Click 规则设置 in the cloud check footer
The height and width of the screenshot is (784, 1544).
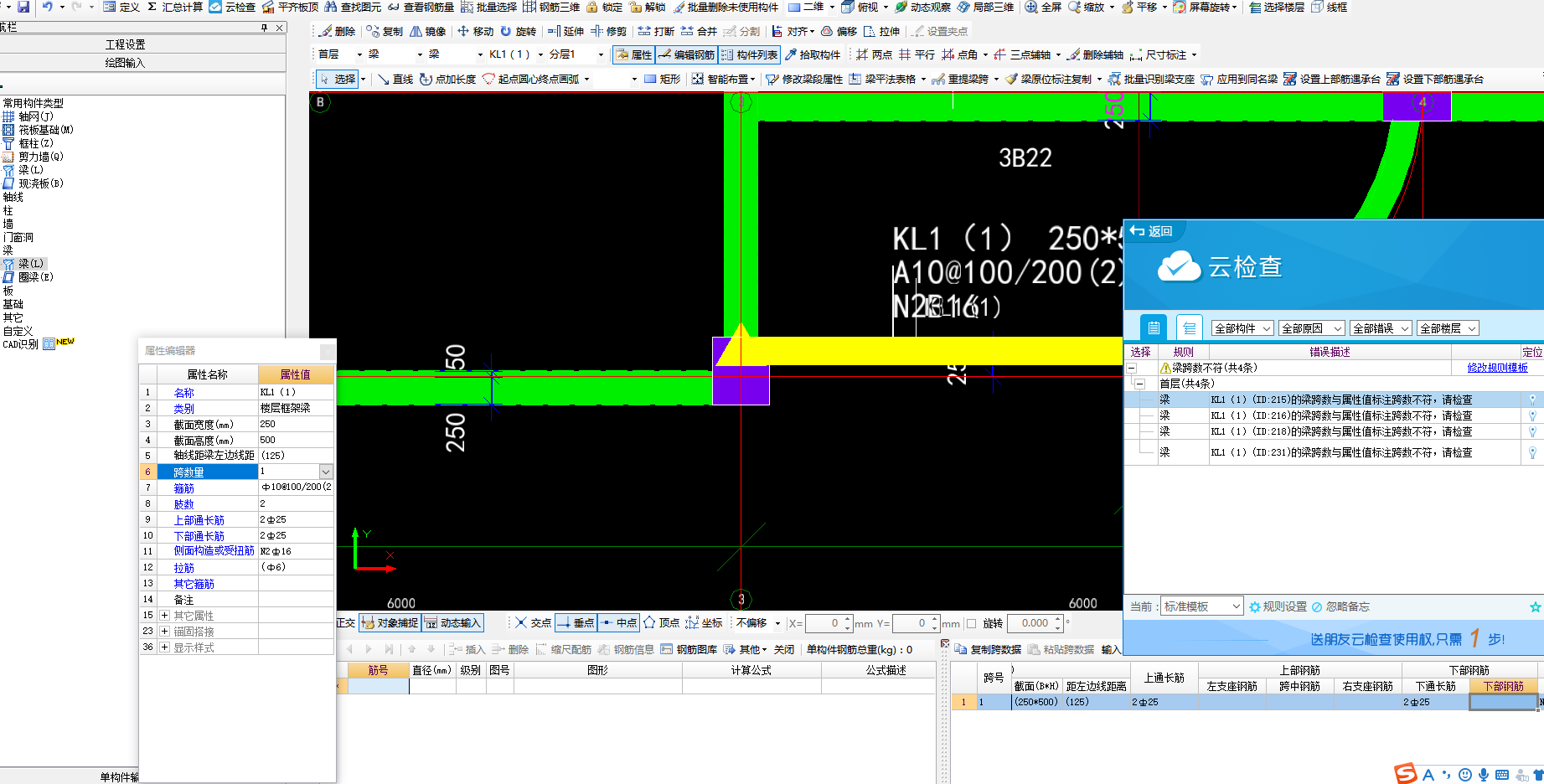1278,606
